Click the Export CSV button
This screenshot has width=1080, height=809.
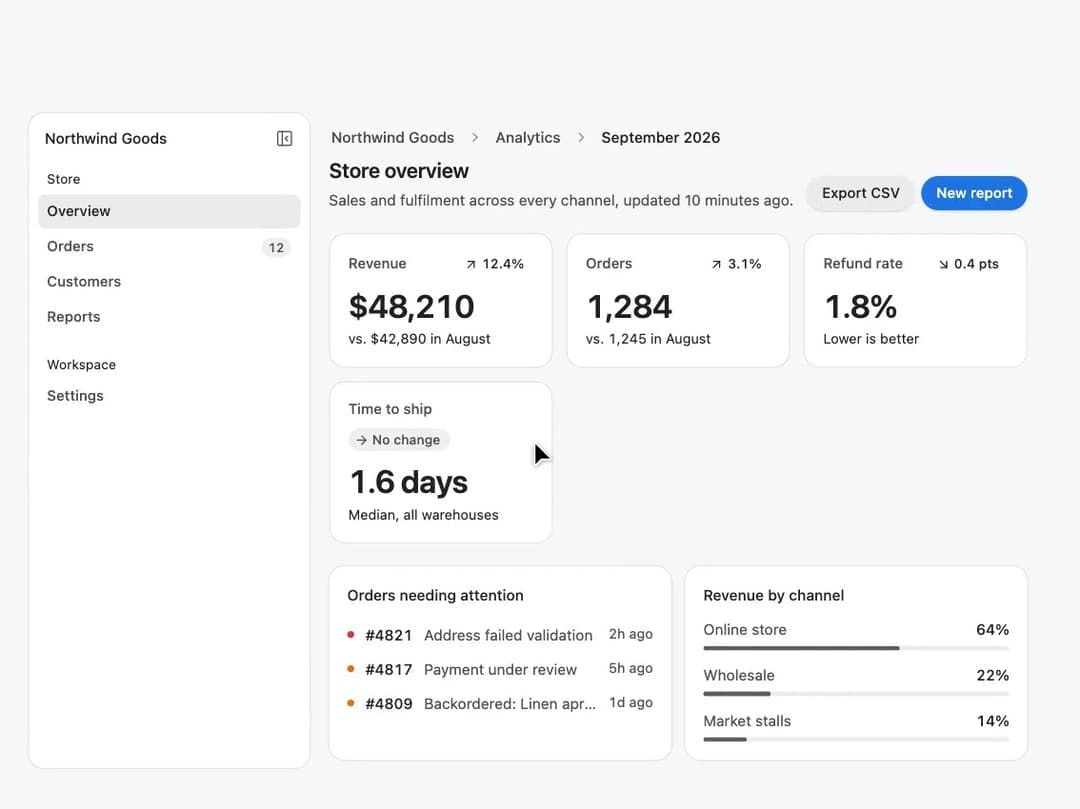point(860,193)
